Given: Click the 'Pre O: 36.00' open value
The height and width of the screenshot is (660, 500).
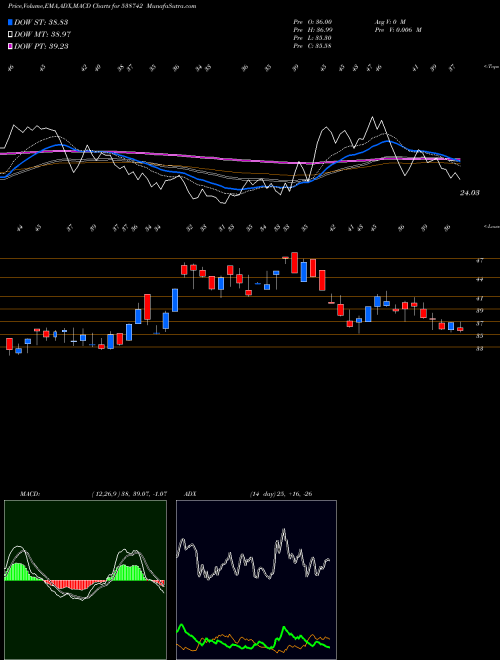Looking at the screenshot, I should [313, 21].
